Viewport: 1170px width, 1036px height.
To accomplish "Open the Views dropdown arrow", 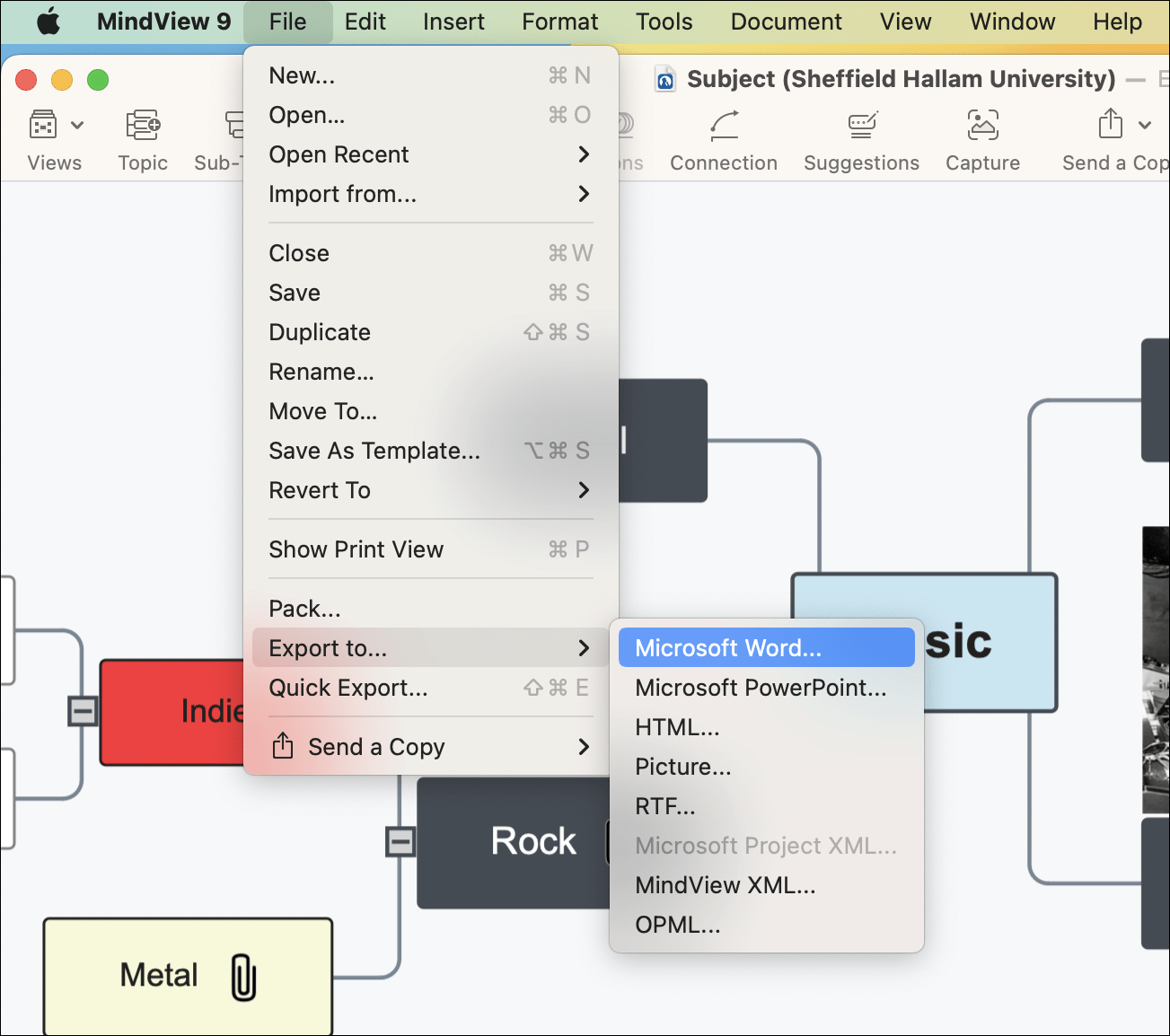I will click(77, 126).
